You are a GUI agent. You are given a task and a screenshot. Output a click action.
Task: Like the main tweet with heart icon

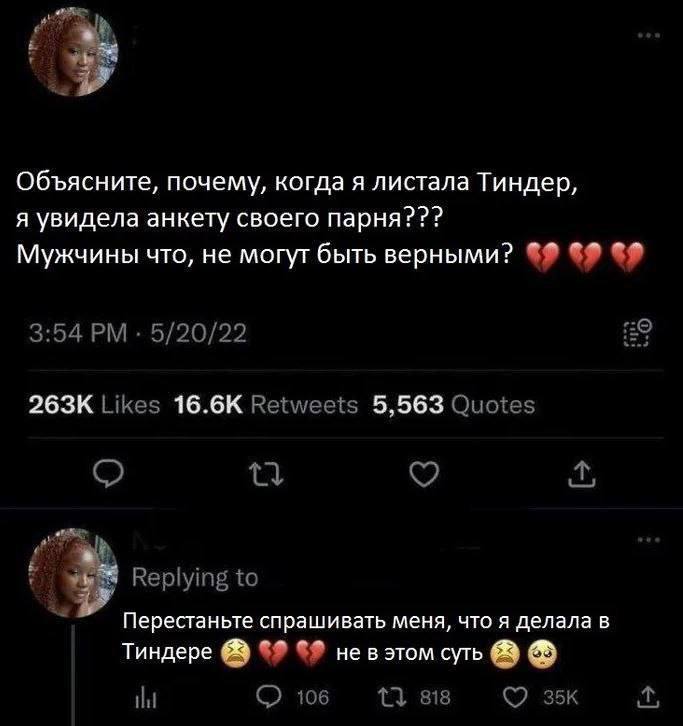pos(425,474)
